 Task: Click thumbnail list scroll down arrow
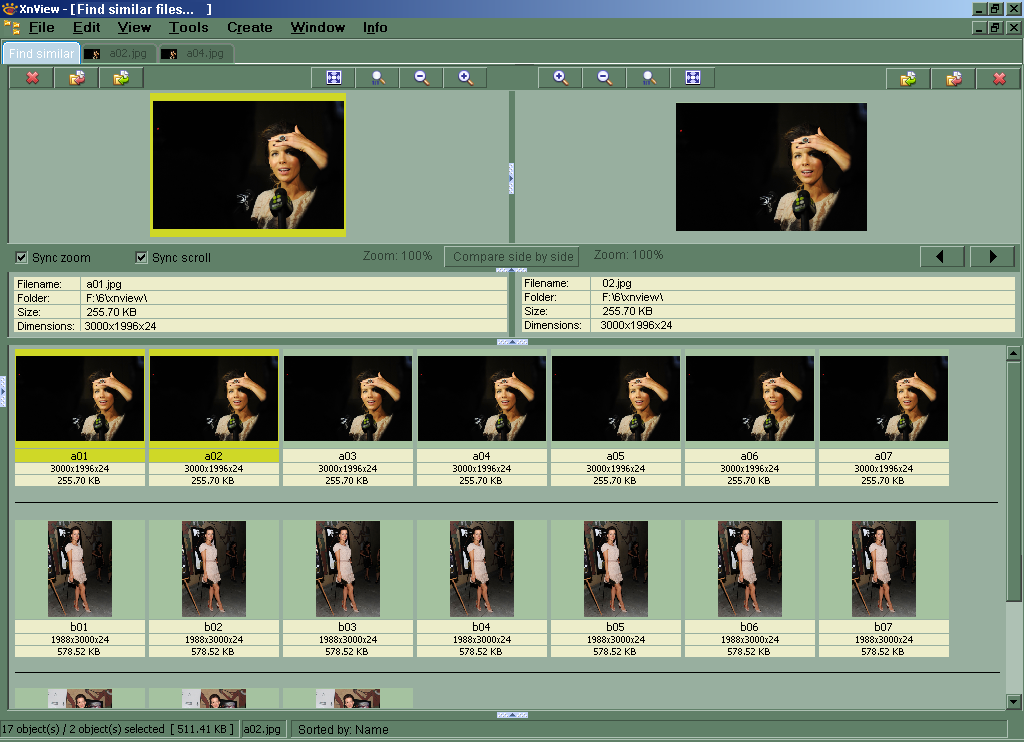tap(1014, 702)
